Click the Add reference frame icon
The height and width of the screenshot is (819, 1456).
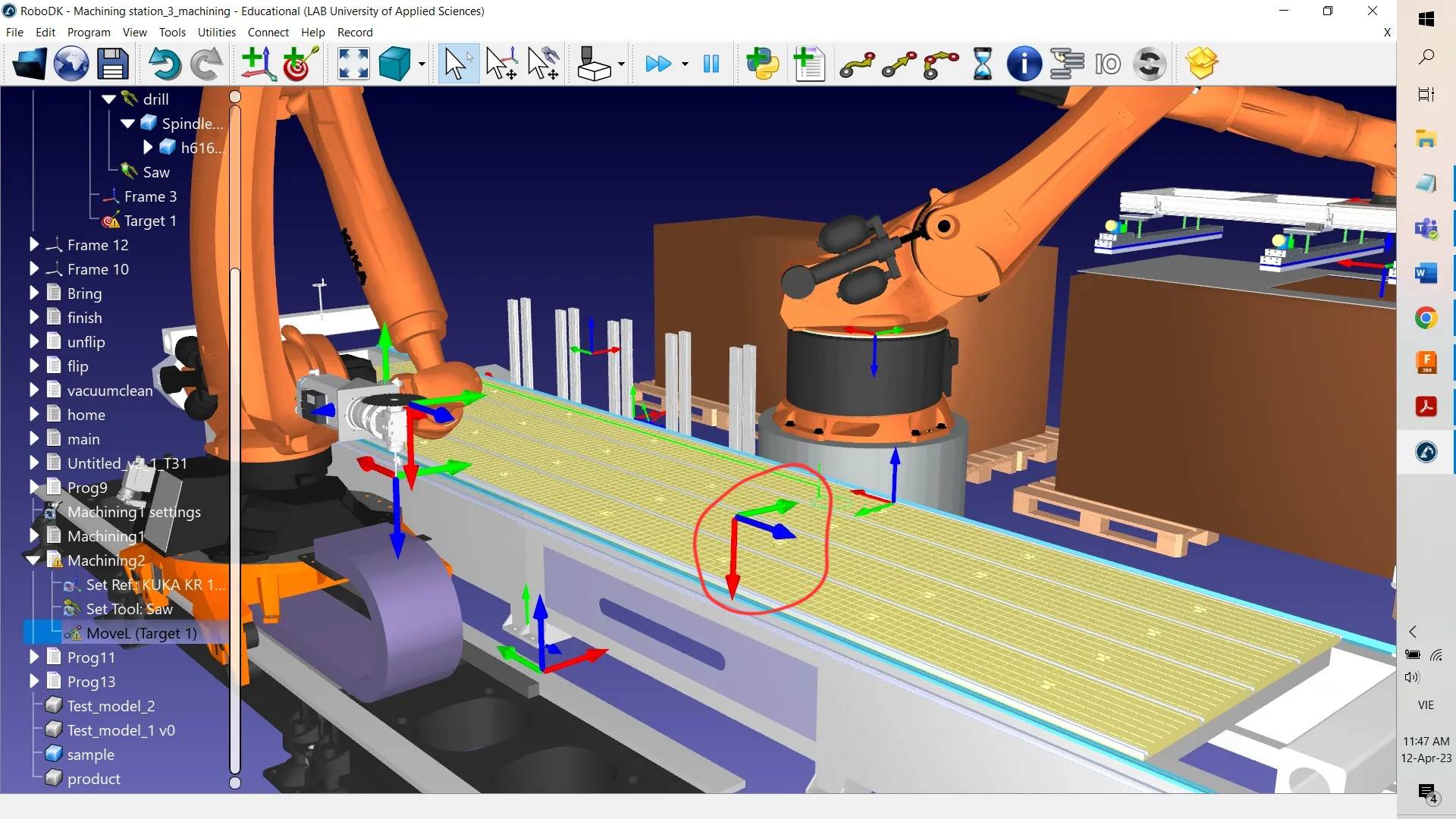[x=258, y=64]
